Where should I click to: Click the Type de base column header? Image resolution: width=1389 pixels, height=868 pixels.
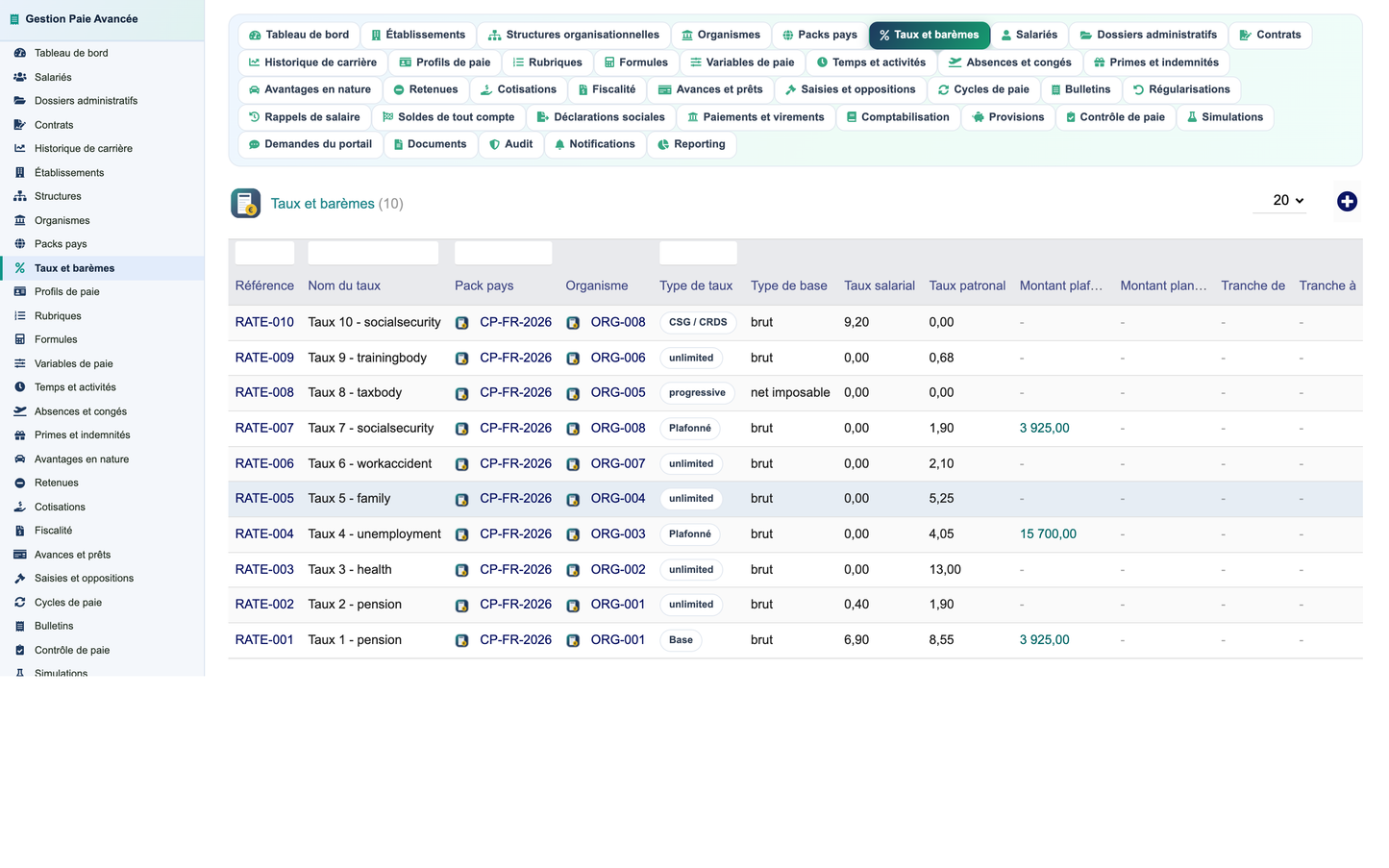point(789,285)
